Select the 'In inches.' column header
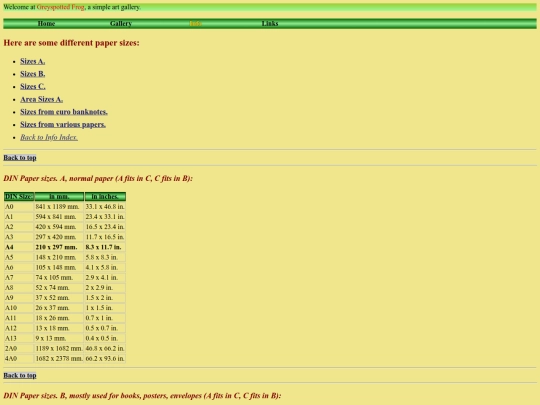 105,197
